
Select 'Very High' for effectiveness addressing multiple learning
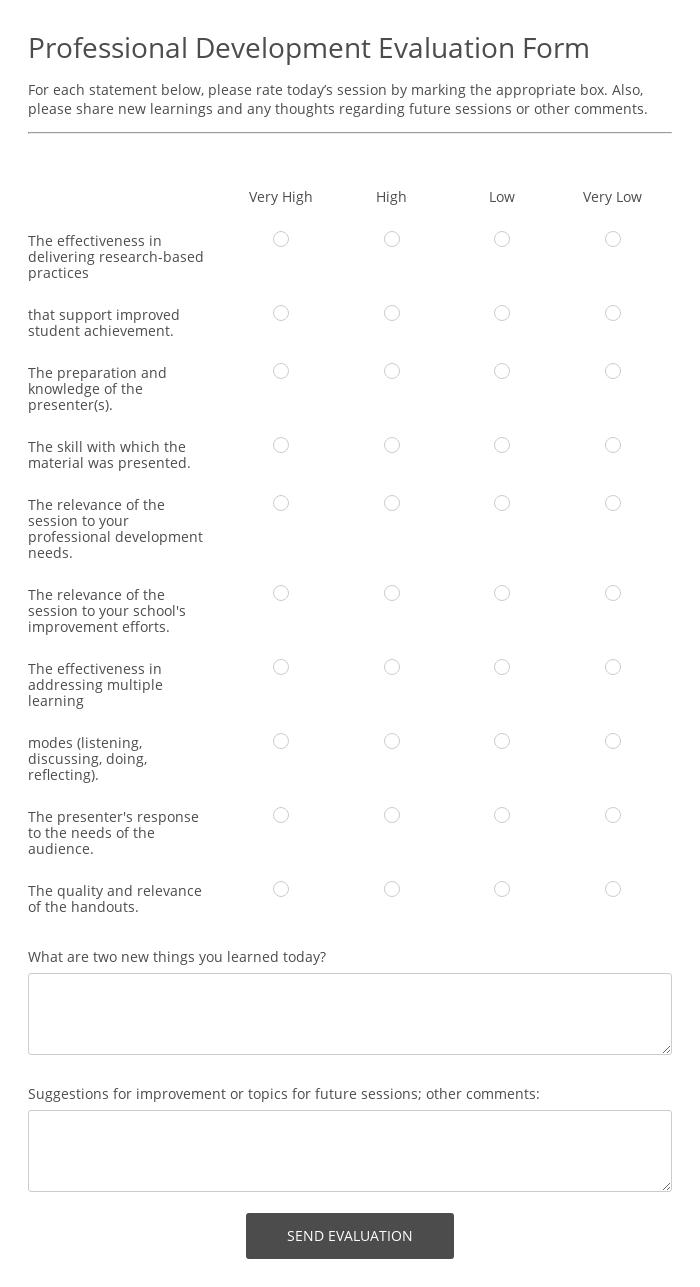click(x=281, y=667)
